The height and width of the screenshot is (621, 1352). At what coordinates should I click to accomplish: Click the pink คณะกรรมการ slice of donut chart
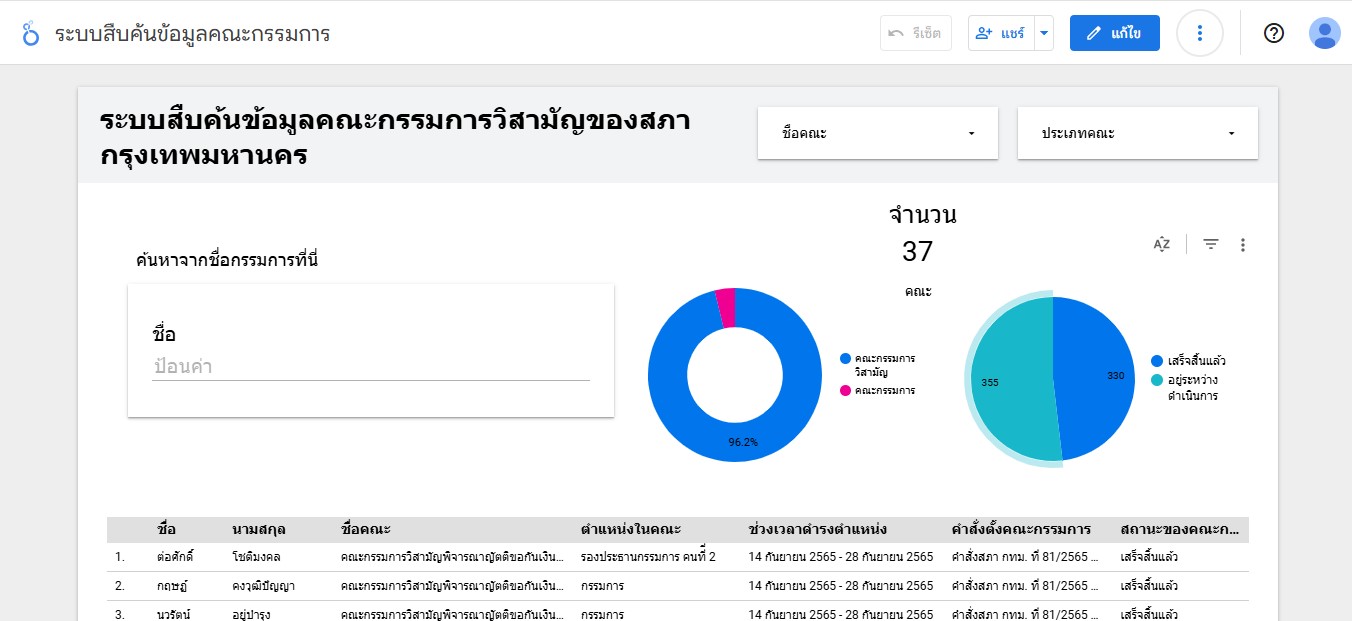(x=726, y=307)
